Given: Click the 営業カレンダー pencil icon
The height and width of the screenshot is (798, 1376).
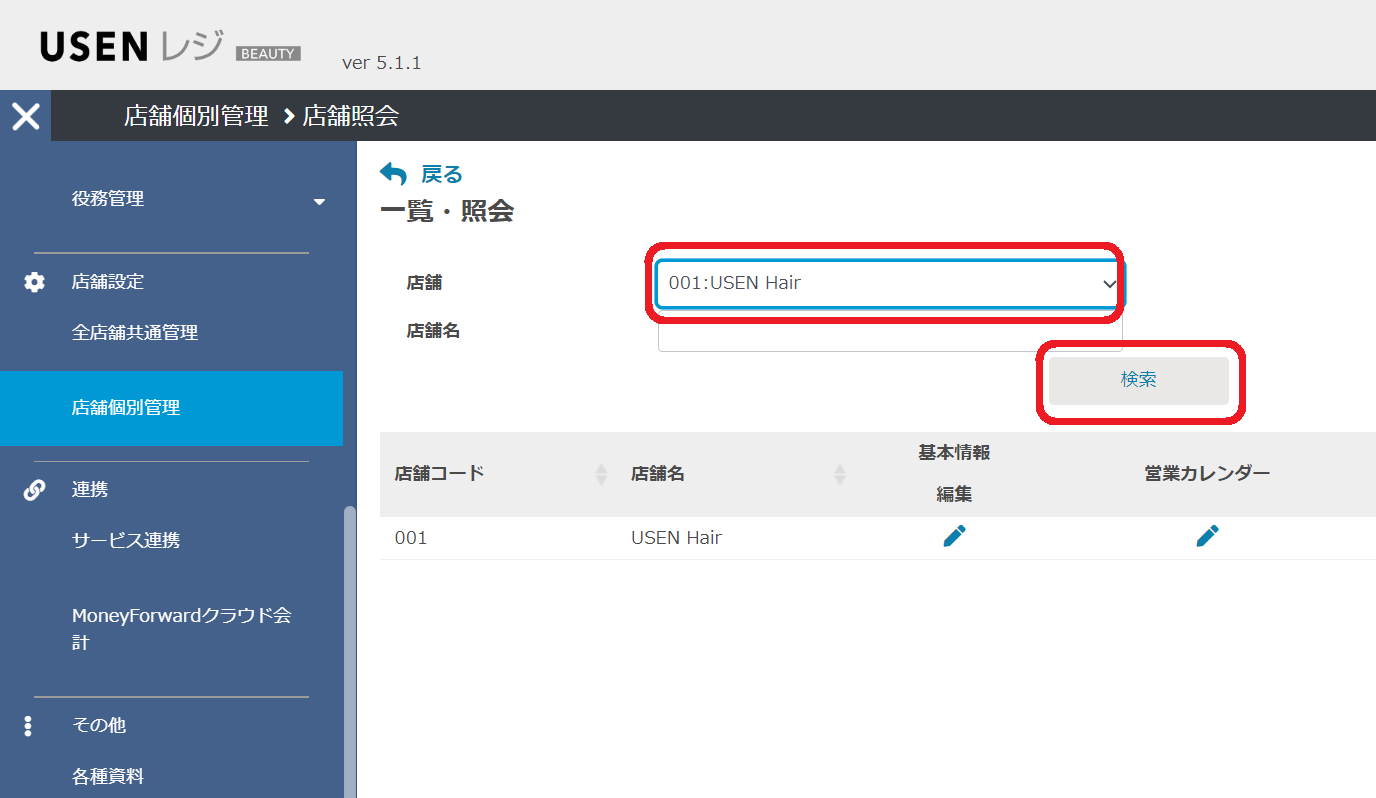Looking at the screenshot, I should pyautogui.click(x=1207, y=537).
